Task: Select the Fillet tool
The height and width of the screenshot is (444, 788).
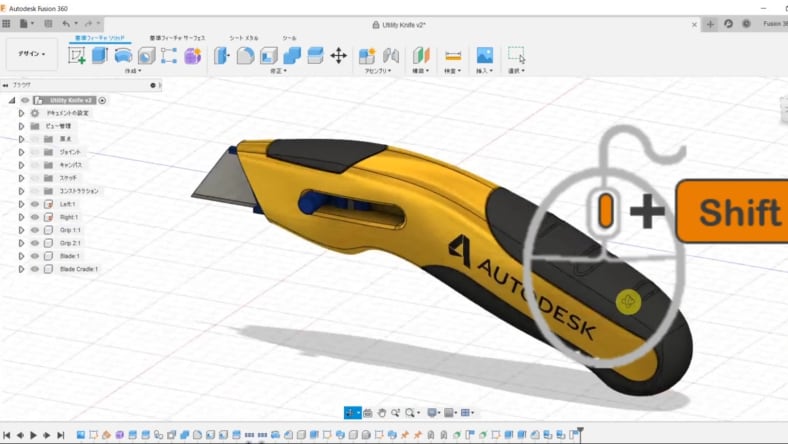Action: pyautogui.click(x=245, y=55)
